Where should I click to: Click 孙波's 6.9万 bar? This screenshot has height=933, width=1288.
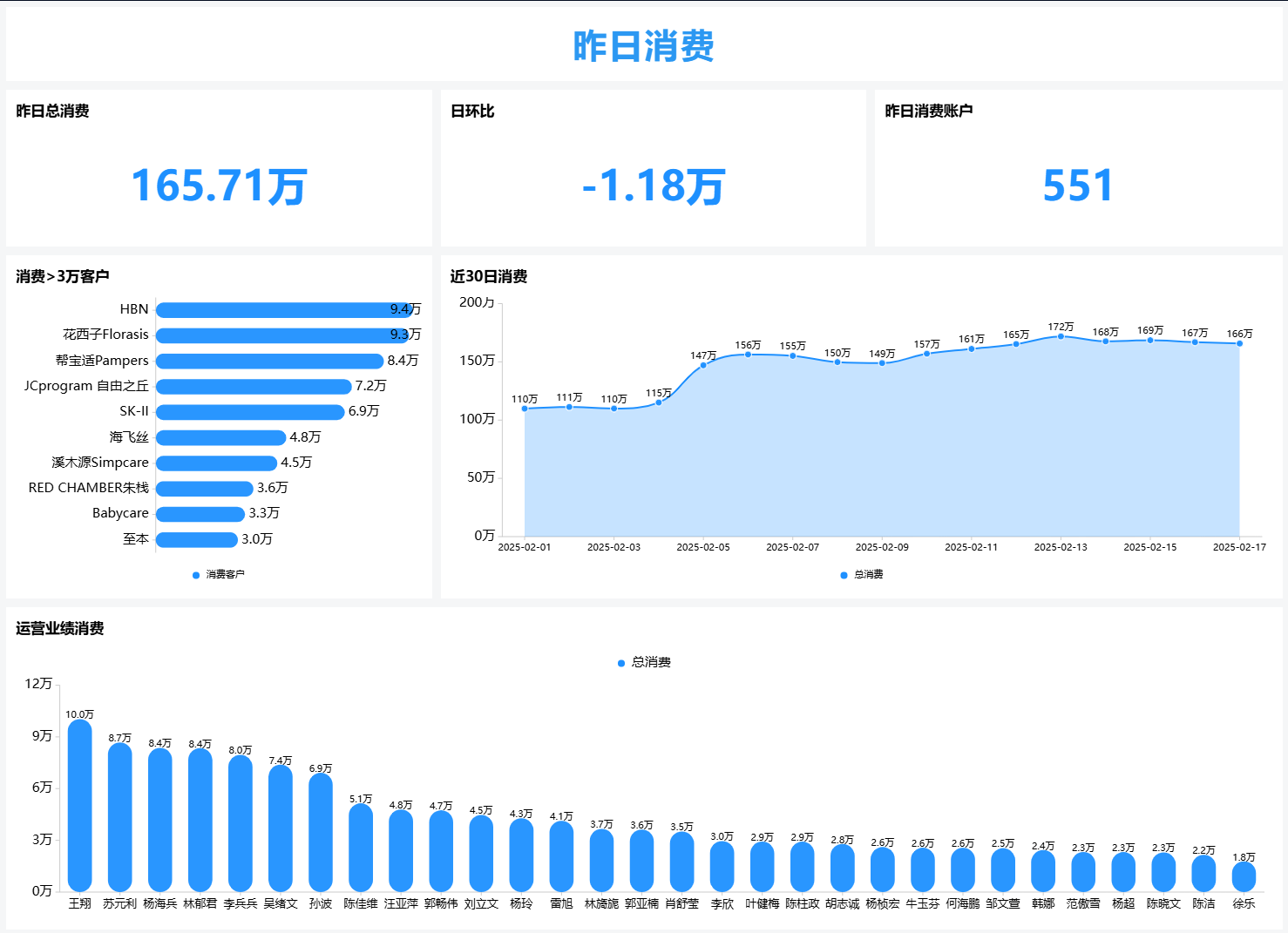(321, 833)
